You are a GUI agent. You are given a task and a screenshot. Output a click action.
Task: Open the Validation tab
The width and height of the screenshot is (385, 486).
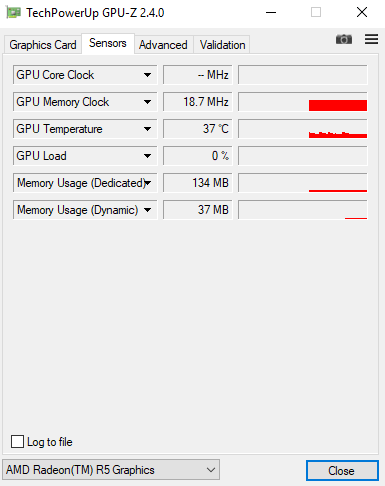click(222, 45)
